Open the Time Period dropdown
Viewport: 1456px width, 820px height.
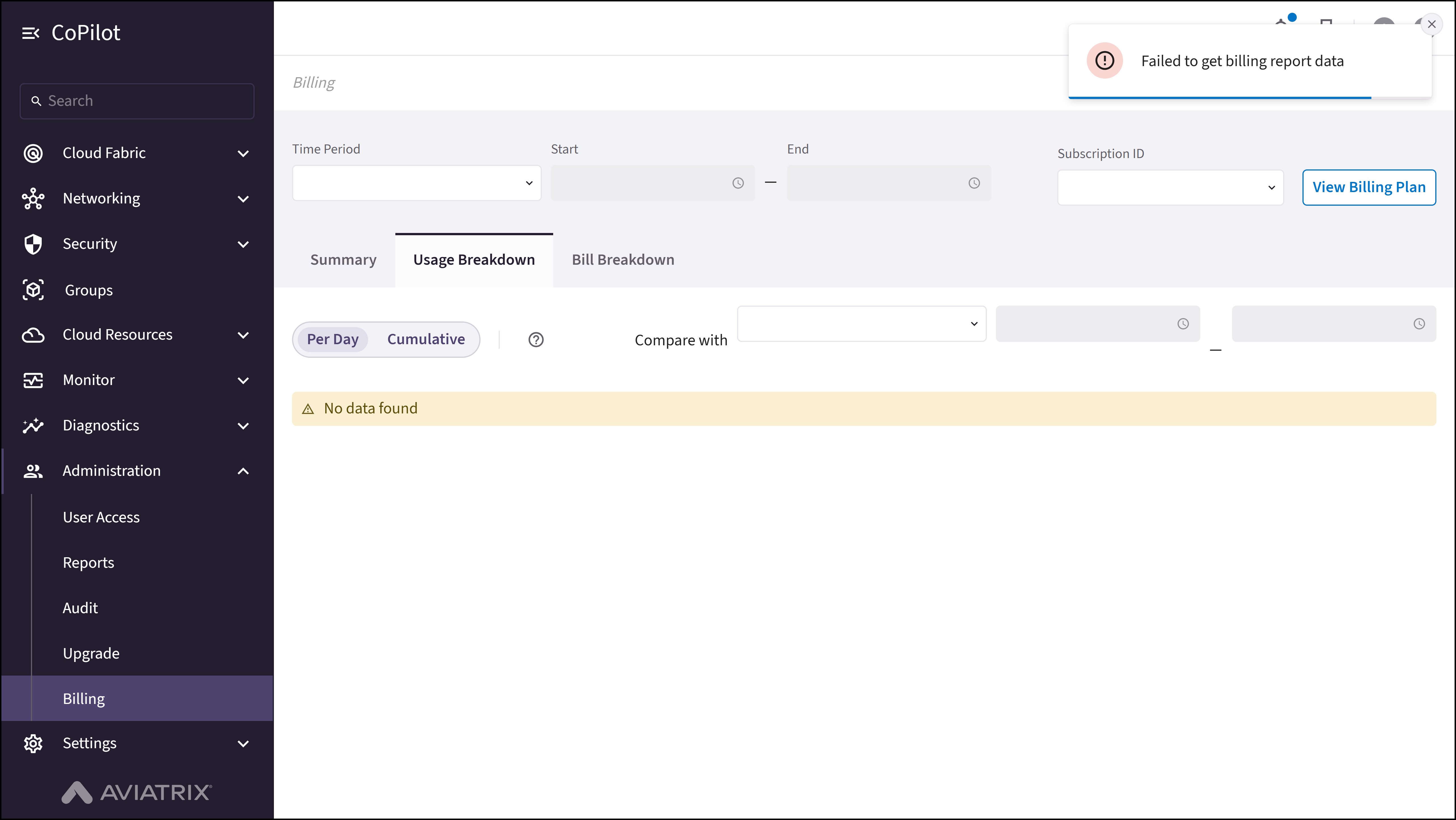pyautogui.click(x=416, y=183)
